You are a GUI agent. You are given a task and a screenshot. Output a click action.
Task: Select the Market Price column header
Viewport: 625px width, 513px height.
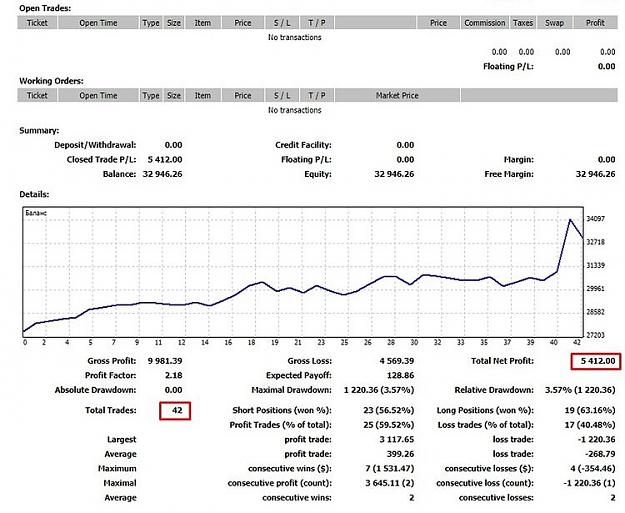click(397, 95)
